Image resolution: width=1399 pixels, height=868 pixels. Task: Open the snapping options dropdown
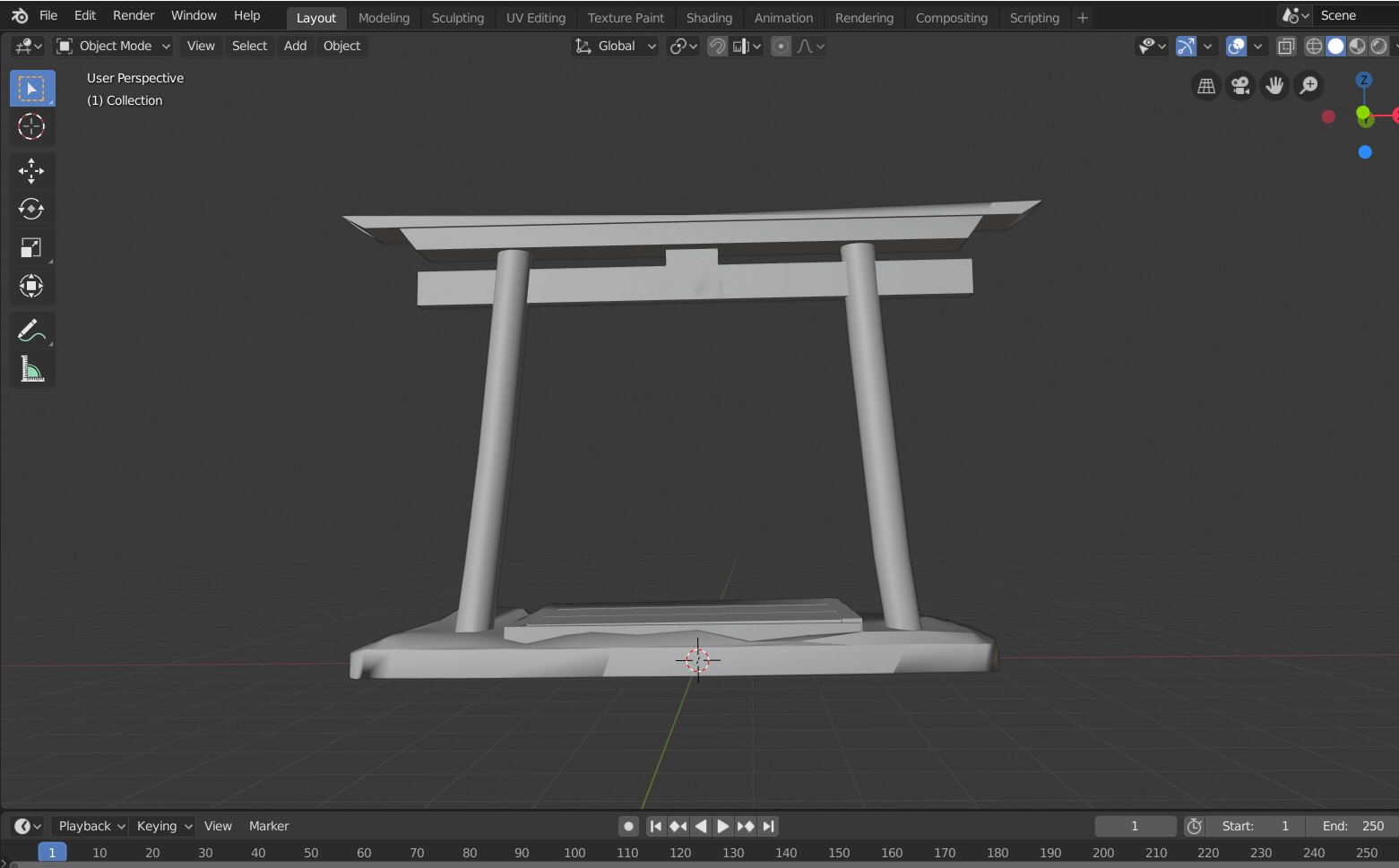coord(747,46)
